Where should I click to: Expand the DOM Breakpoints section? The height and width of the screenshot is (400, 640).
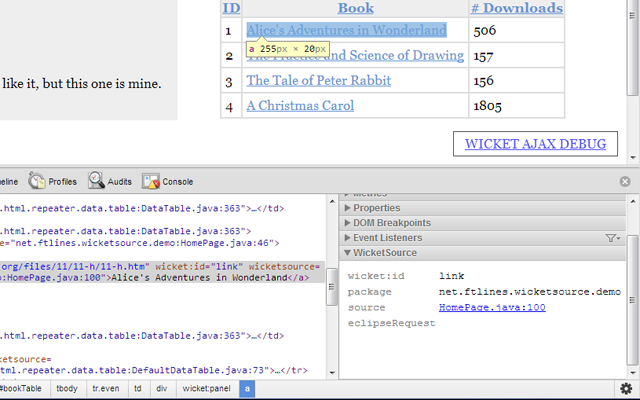pos(482,223)
